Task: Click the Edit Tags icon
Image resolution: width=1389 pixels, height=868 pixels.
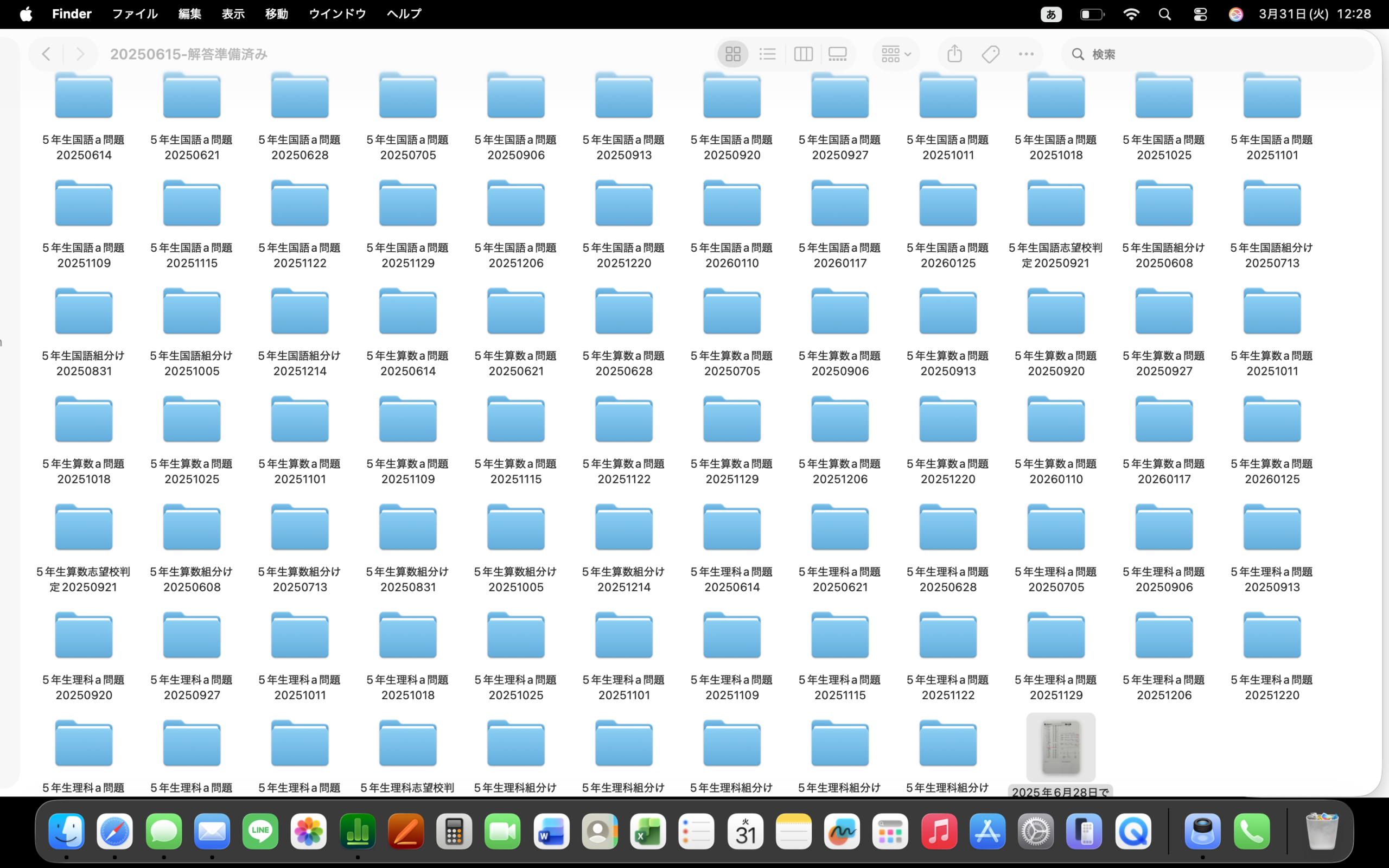Action: point(991,54)
